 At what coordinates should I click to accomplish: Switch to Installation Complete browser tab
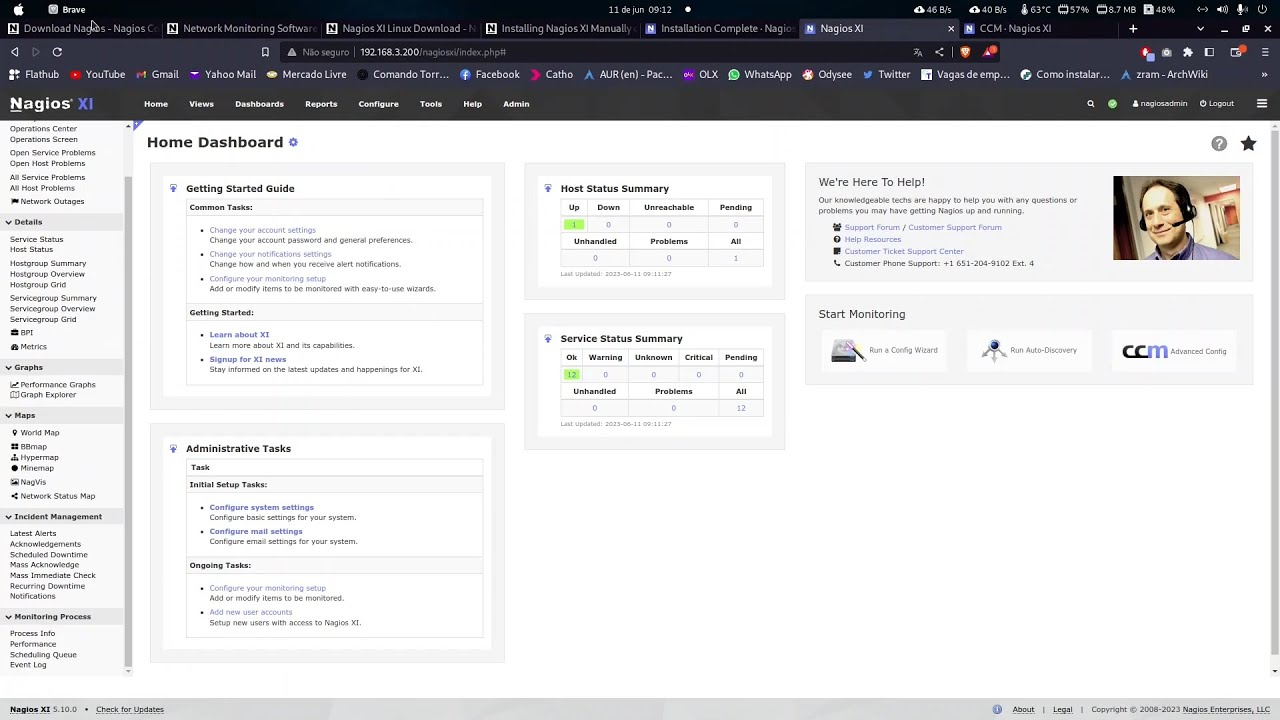point(720,28)
